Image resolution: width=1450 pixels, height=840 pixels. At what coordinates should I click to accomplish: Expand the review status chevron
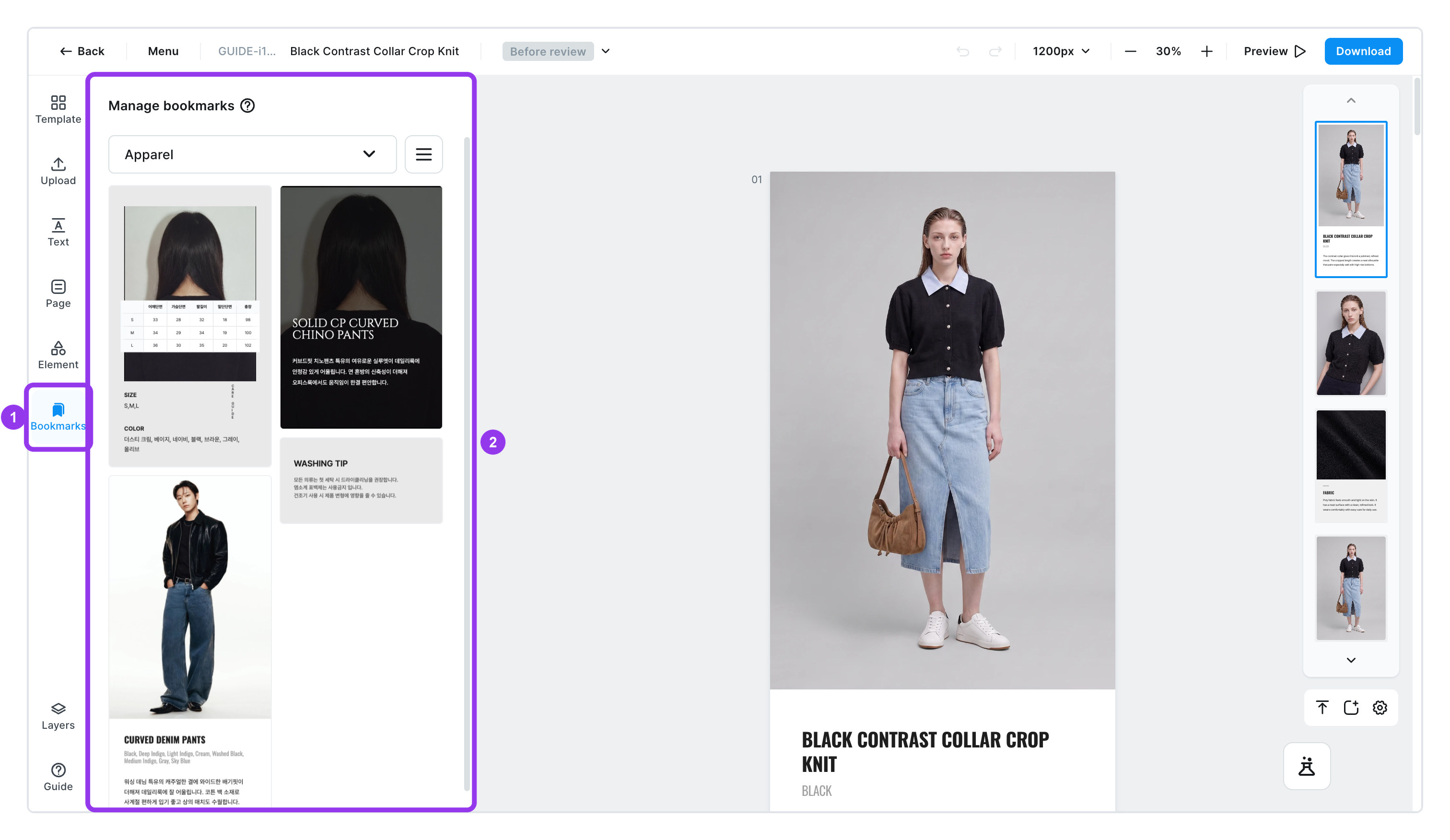click(605, 51)
